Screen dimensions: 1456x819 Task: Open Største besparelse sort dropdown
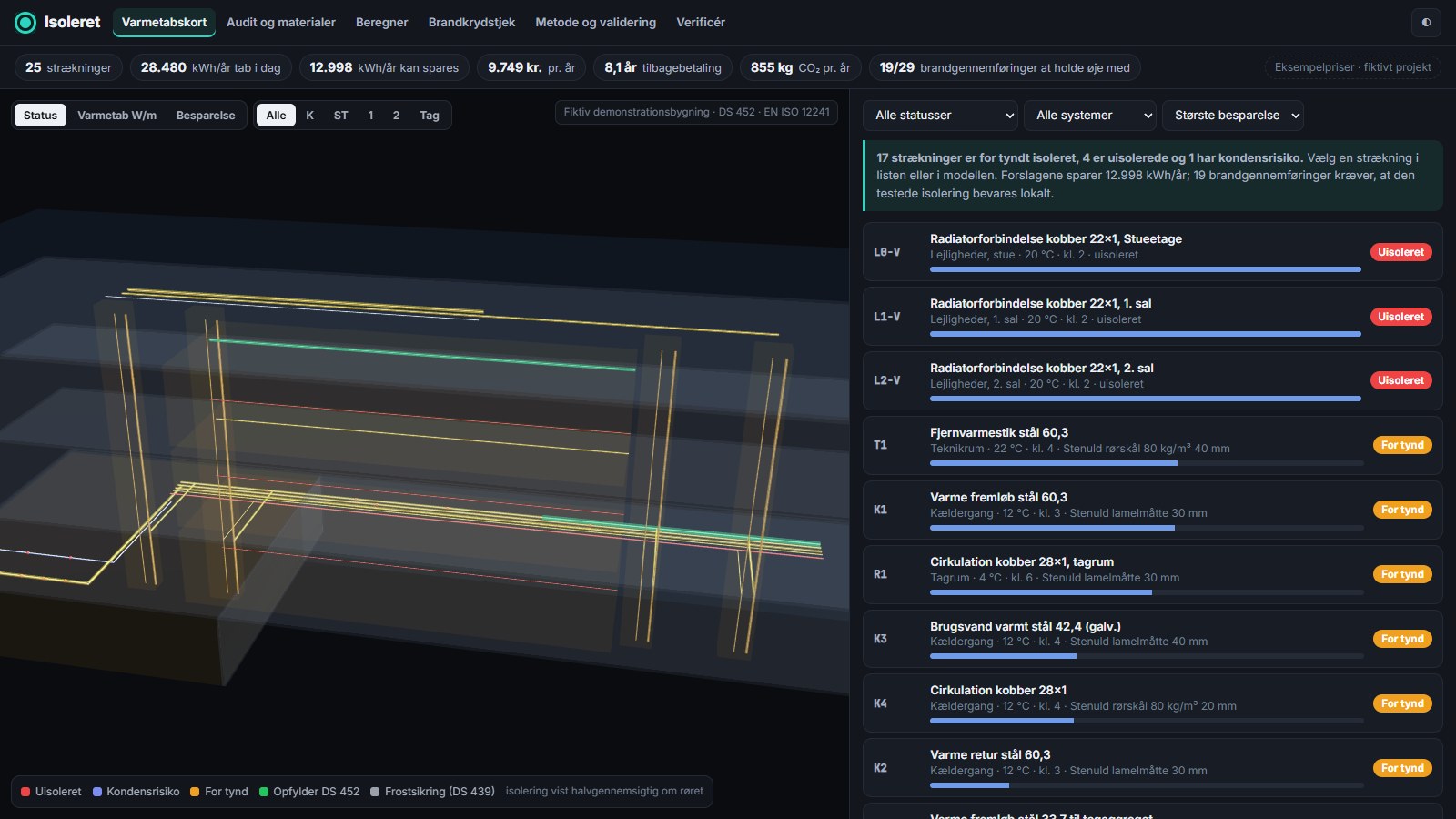click(x=1233, y=116)
